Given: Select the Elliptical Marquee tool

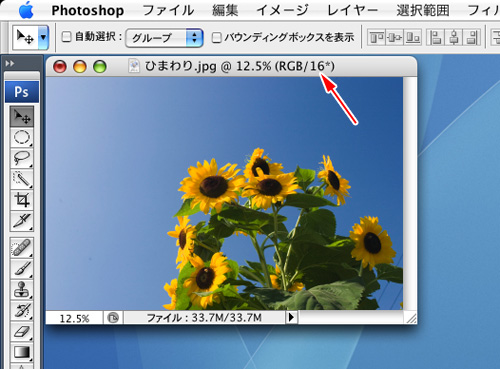Looking at the screenshot, I should pos(22,137).
